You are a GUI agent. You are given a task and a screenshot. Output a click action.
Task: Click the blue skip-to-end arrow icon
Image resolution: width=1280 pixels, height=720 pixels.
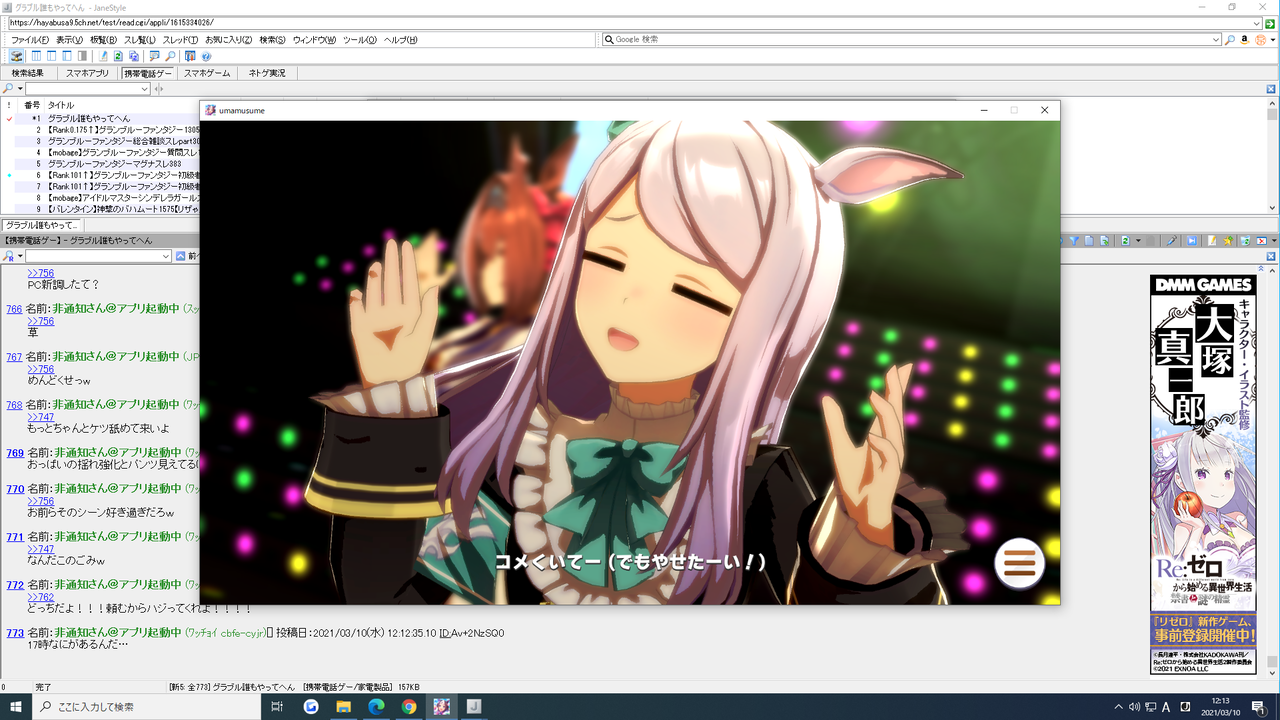(x=1191, y=241)
